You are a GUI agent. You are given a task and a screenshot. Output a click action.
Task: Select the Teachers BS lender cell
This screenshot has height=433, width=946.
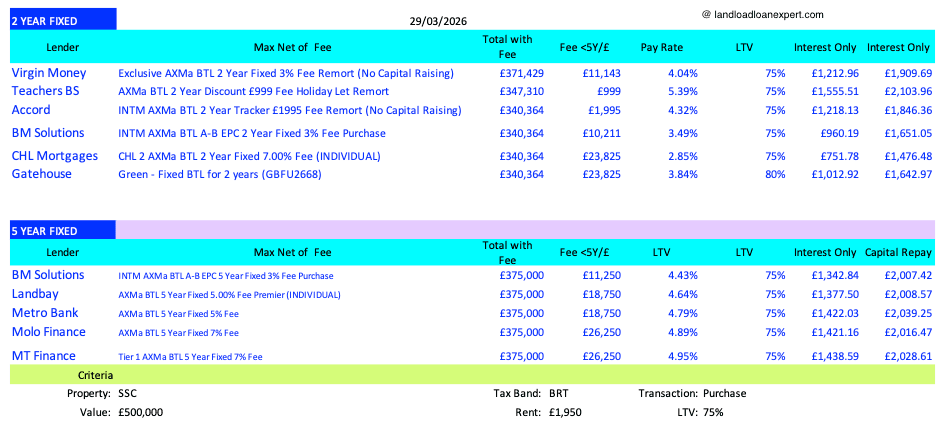pos(43,92)
